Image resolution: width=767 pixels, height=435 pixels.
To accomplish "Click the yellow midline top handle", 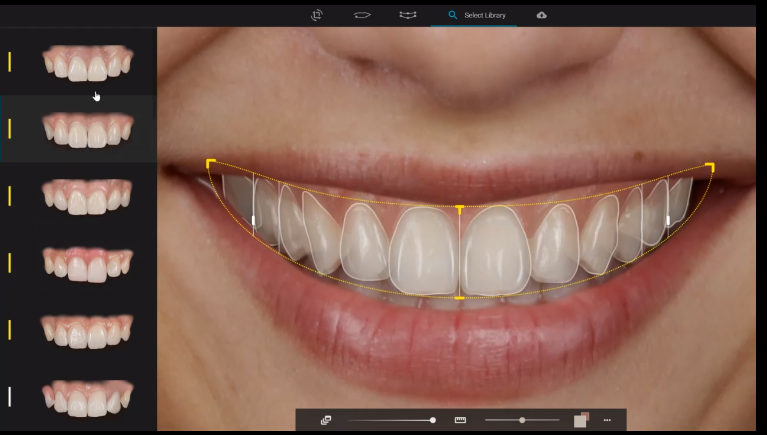I will 459,209.
